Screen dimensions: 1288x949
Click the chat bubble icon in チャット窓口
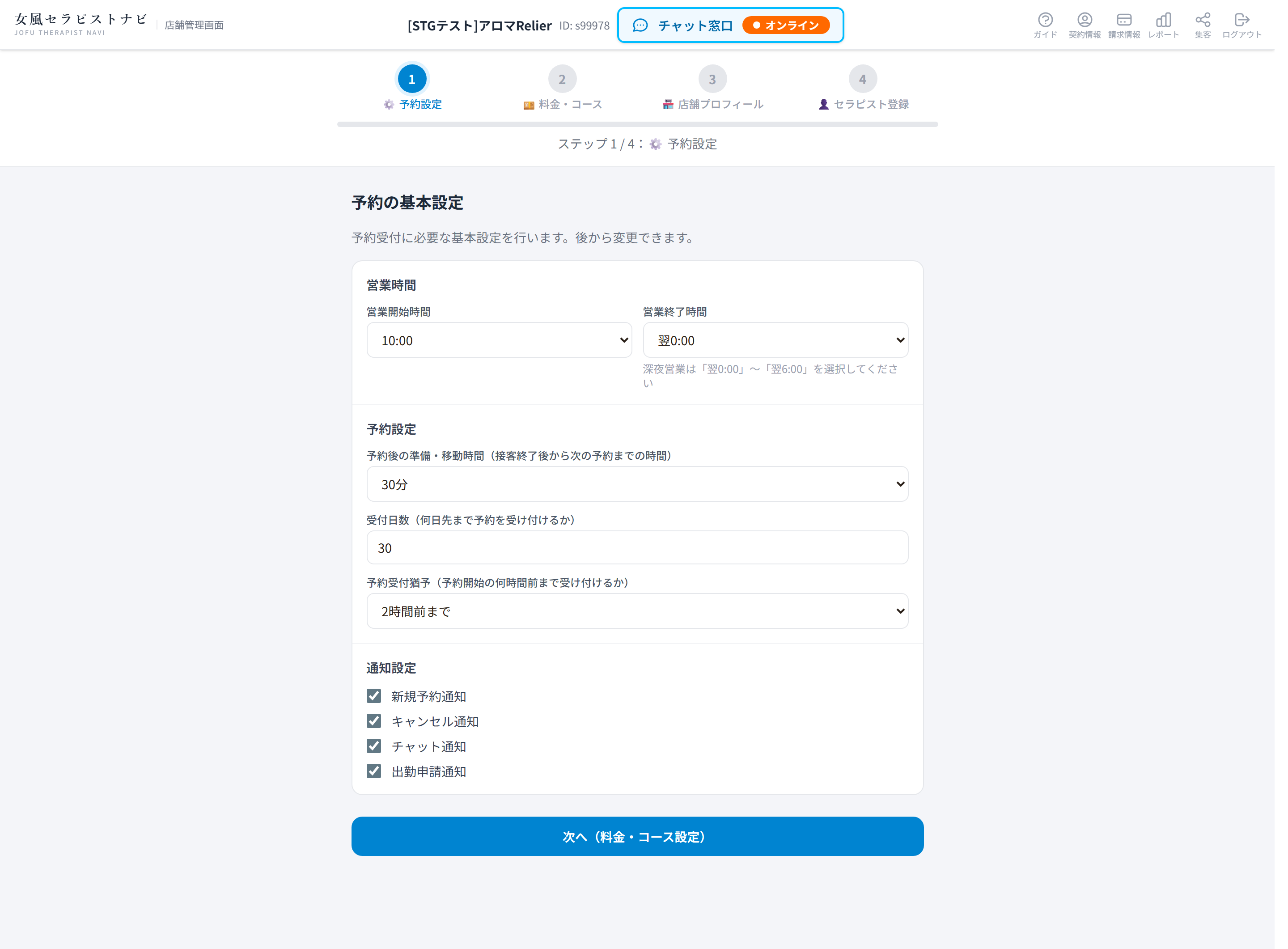640,25
